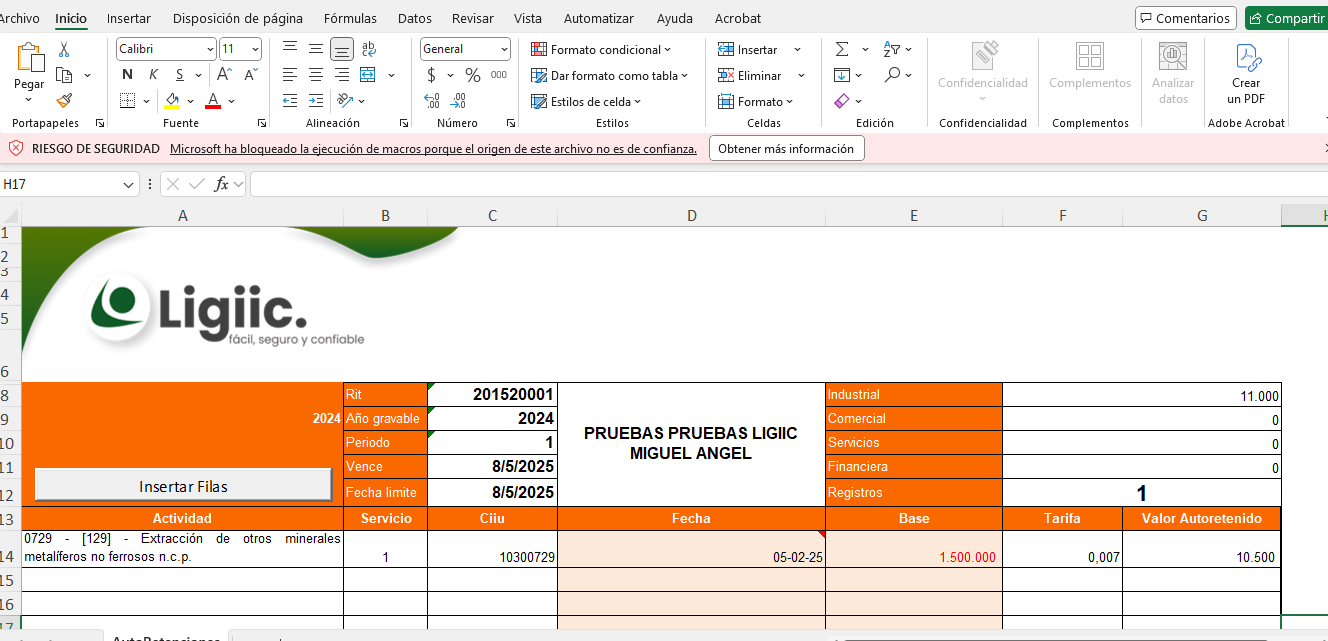Align text to middle of cell
The height and width of the screenshot is (641, 1328).
(x=316, y=49)
